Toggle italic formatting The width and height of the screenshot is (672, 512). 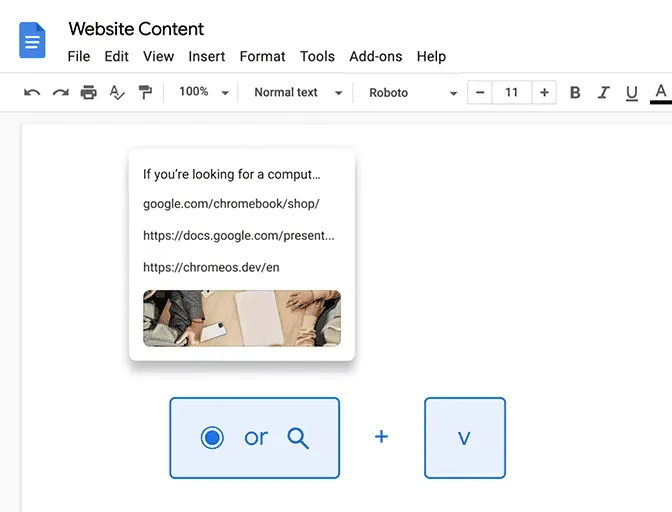pyautogui.click(x=603, y=93)
